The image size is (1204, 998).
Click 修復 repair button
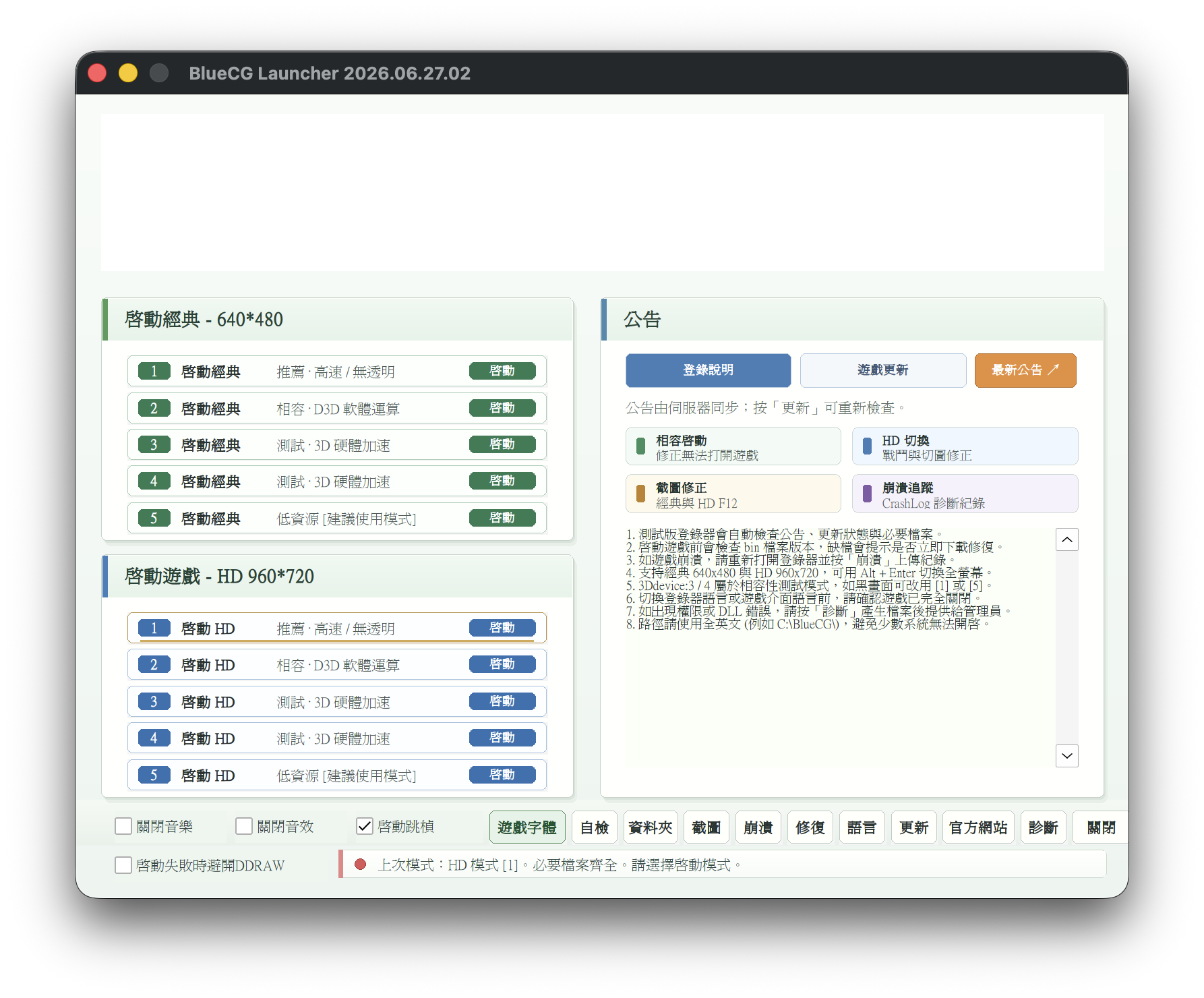tap(810, 827)
